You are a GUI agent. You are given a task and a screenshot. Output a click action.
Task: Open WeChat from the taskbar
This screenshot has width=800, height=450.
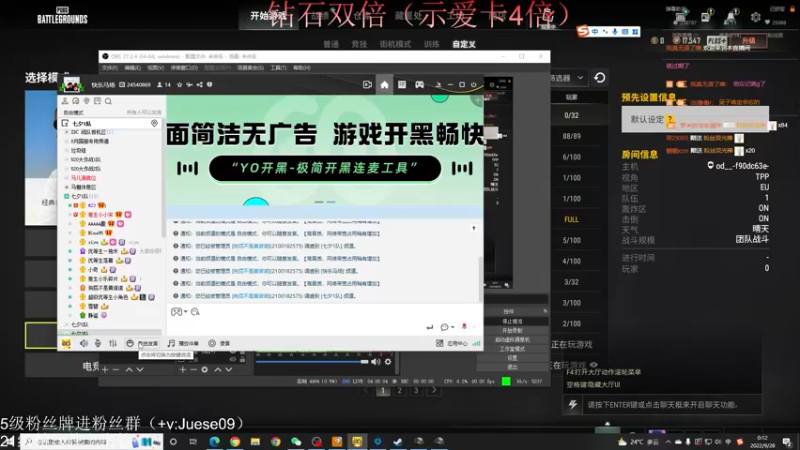[296, 442]
